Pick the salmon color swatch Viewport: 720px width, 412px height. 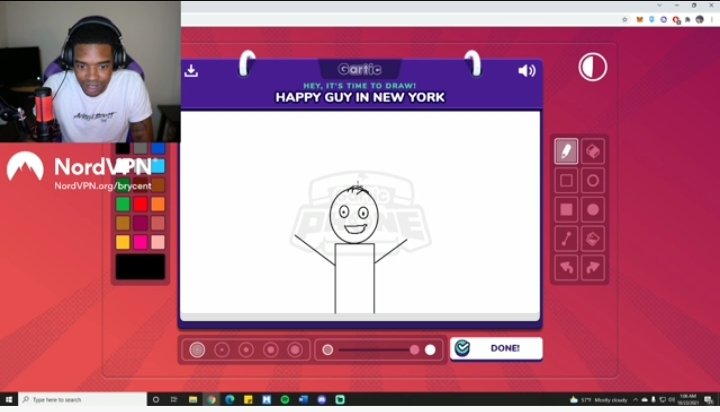point(158,223)
